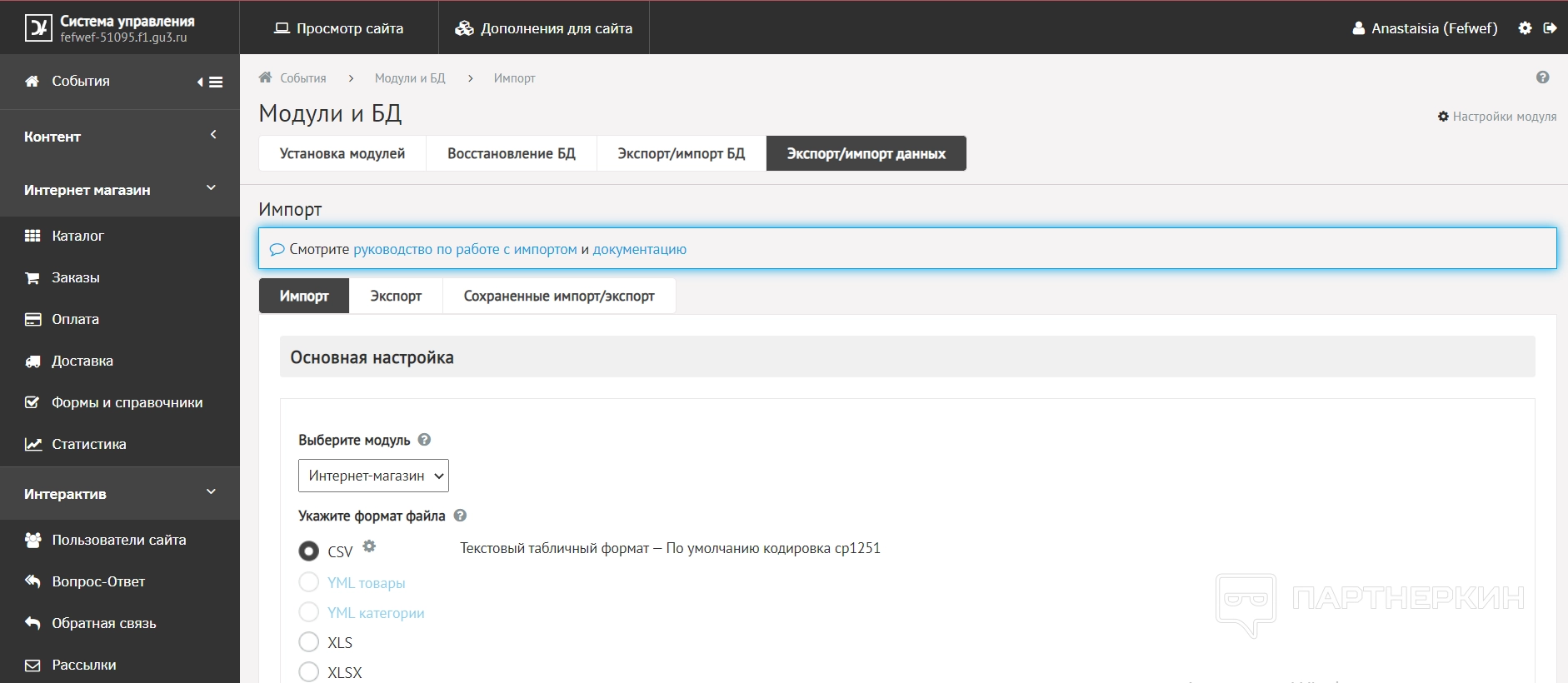Click the help icon next to Выберите модуль
This screenshot has height=683, width=1568.
point(424,440)
